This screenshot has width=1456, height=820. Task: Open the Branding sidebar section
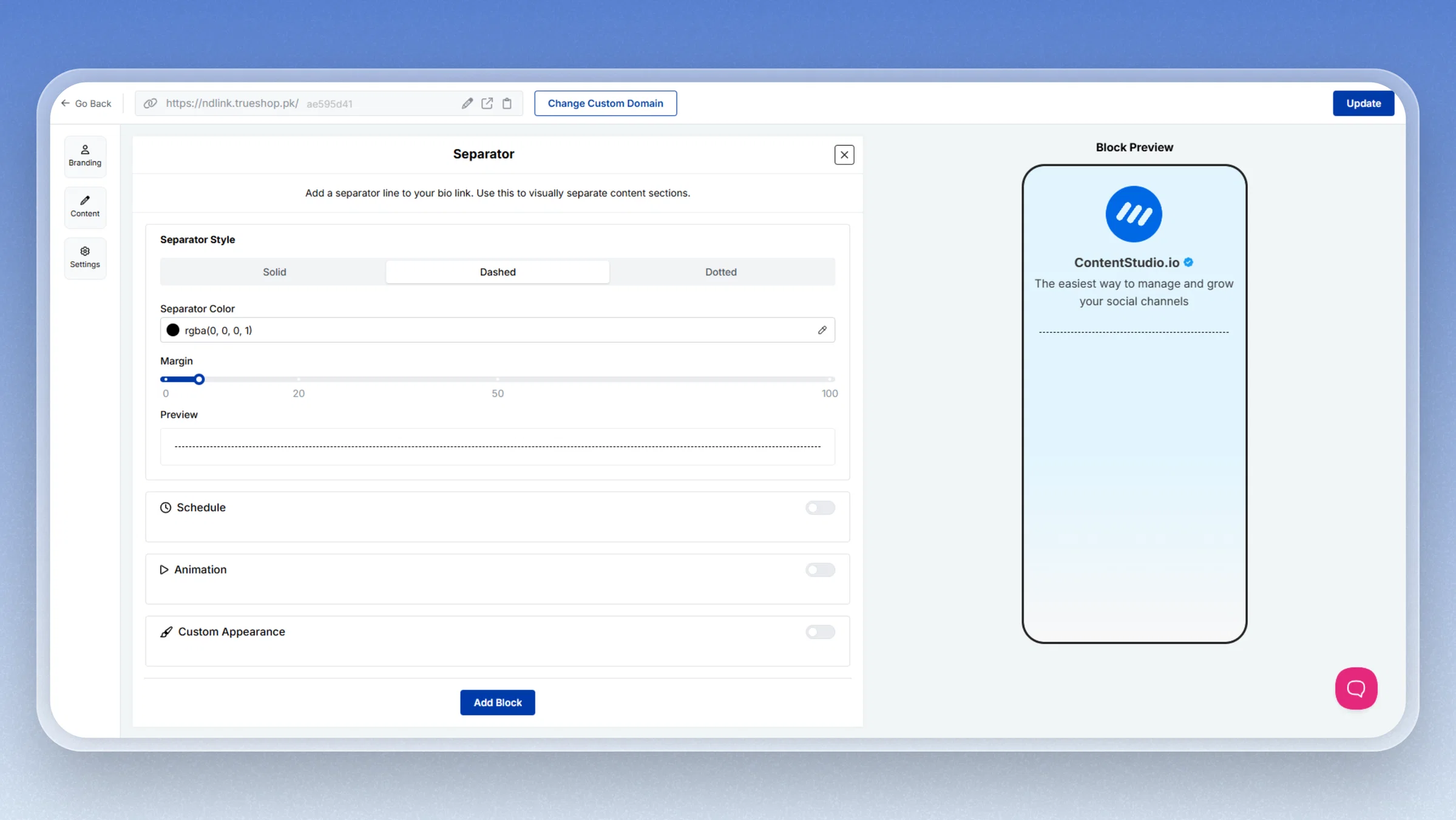85,156
